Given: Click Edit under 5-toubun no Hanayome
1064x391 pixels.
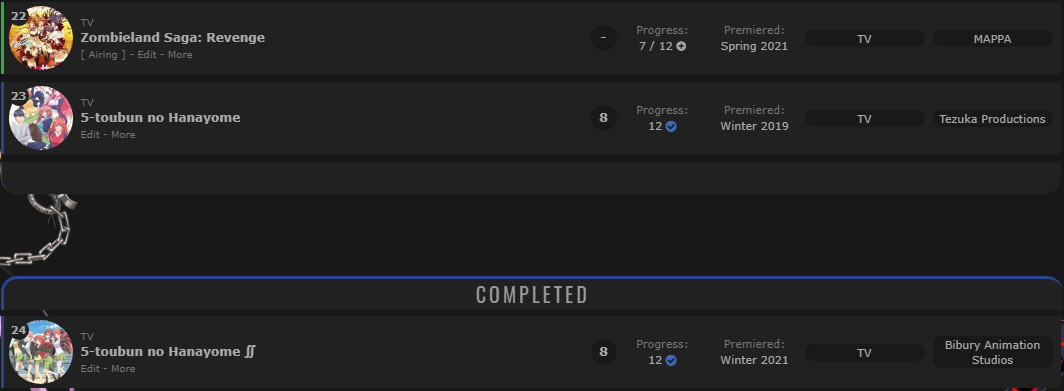Looking at the screenshot, I should 90,135.
